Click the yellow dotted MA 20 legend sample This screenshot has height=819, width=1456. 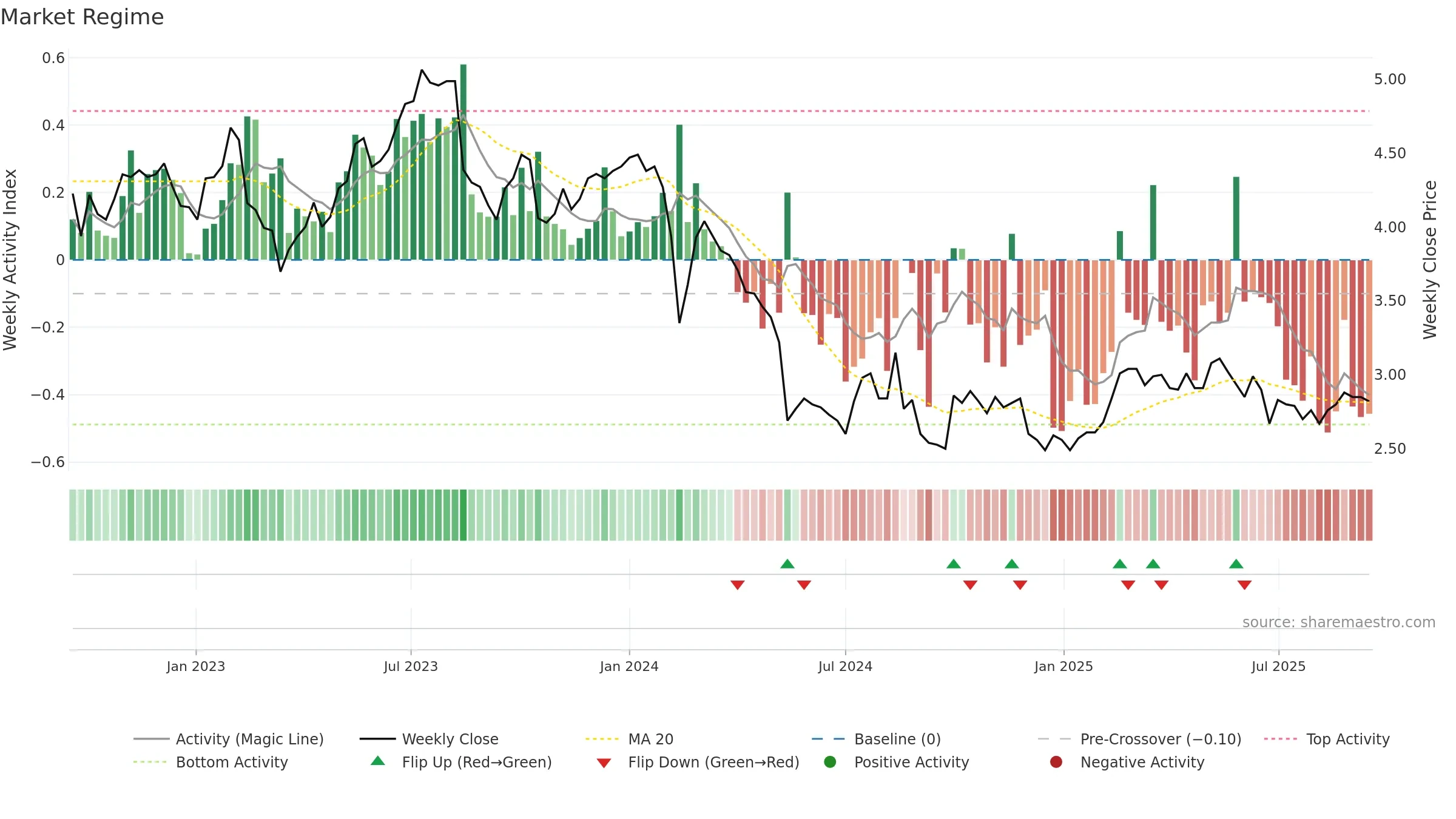(x=603, y=739)
